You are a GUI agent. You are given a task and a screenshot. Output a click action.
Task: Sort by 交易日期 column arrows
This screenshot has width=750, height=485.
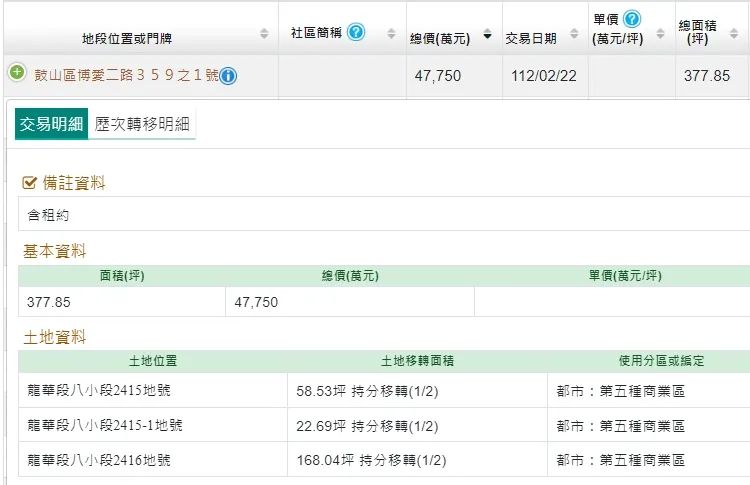[x=574, y=36]
